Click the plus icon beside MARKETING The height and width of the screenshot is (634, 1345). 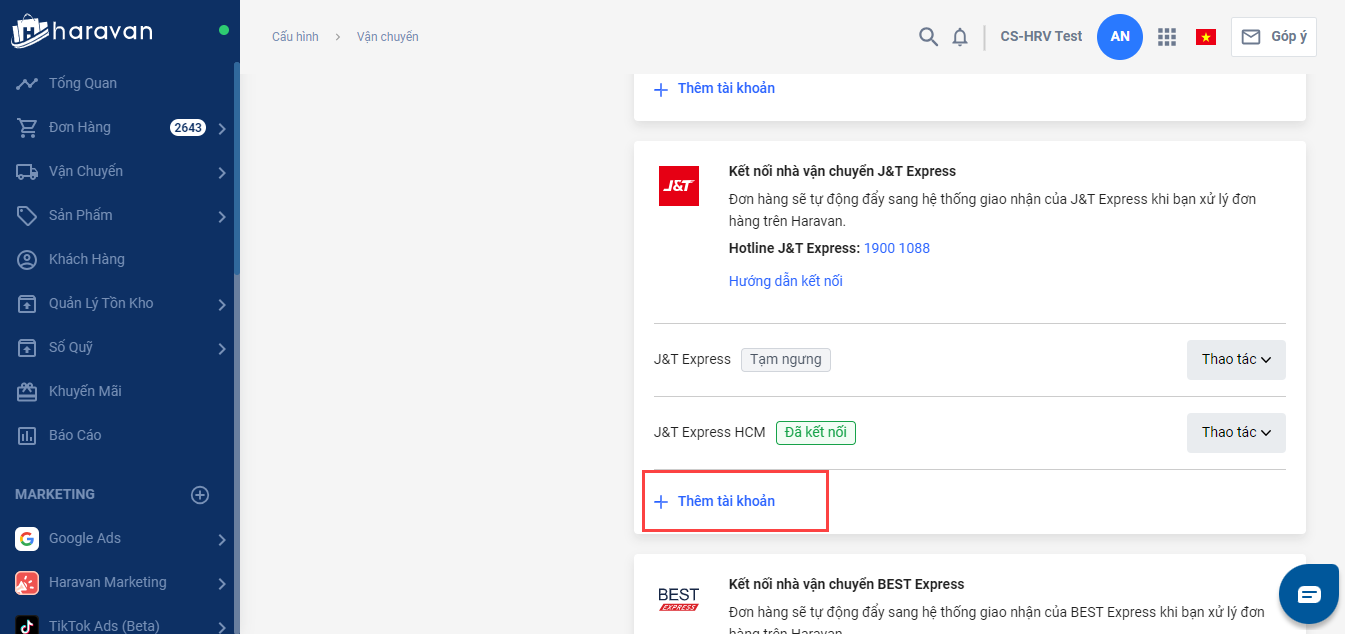pyautogui.click(x=200, y=494)
